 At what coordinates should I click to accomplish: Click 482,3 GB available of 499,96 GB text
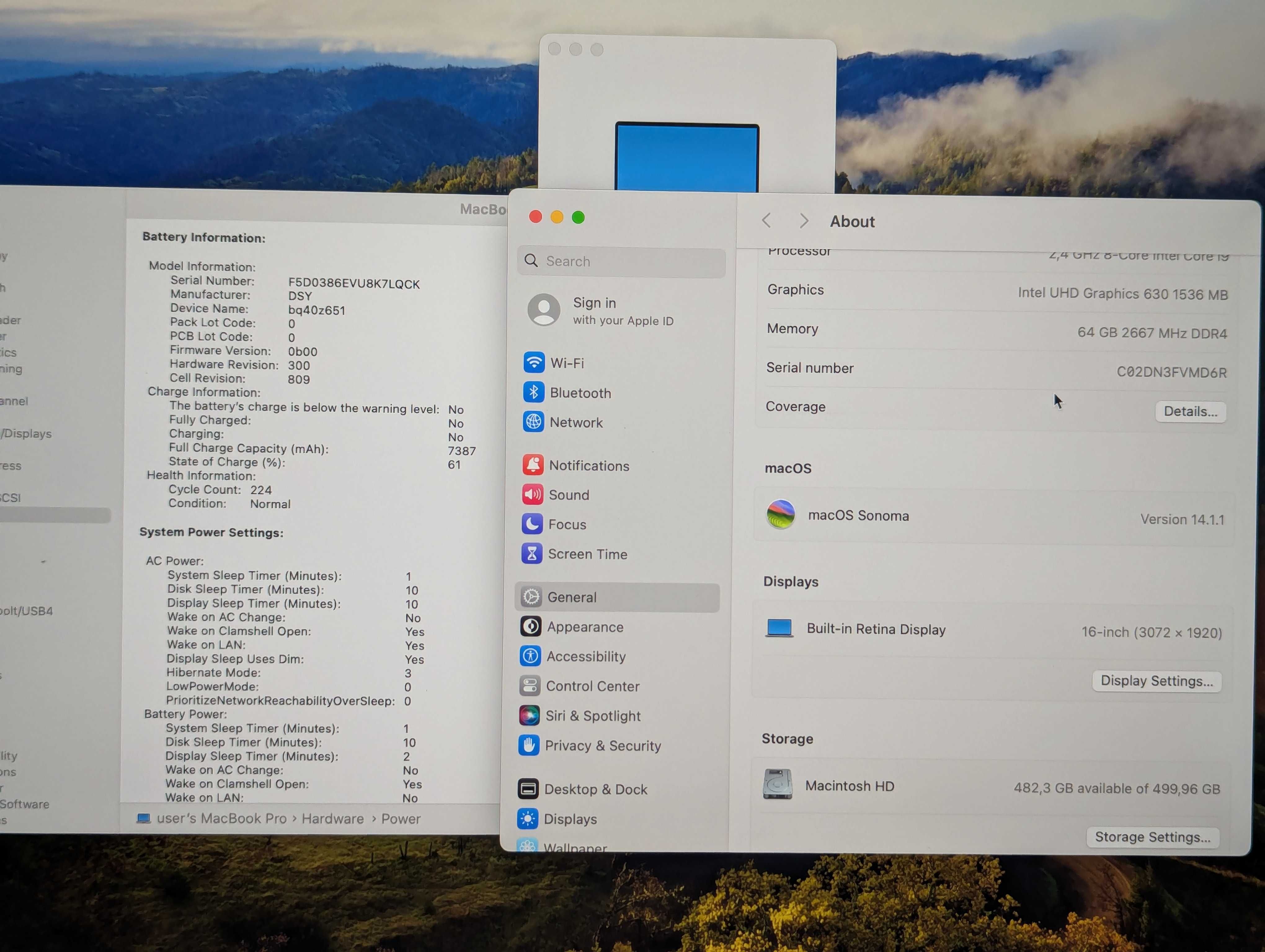click(x=1116, y=788)
